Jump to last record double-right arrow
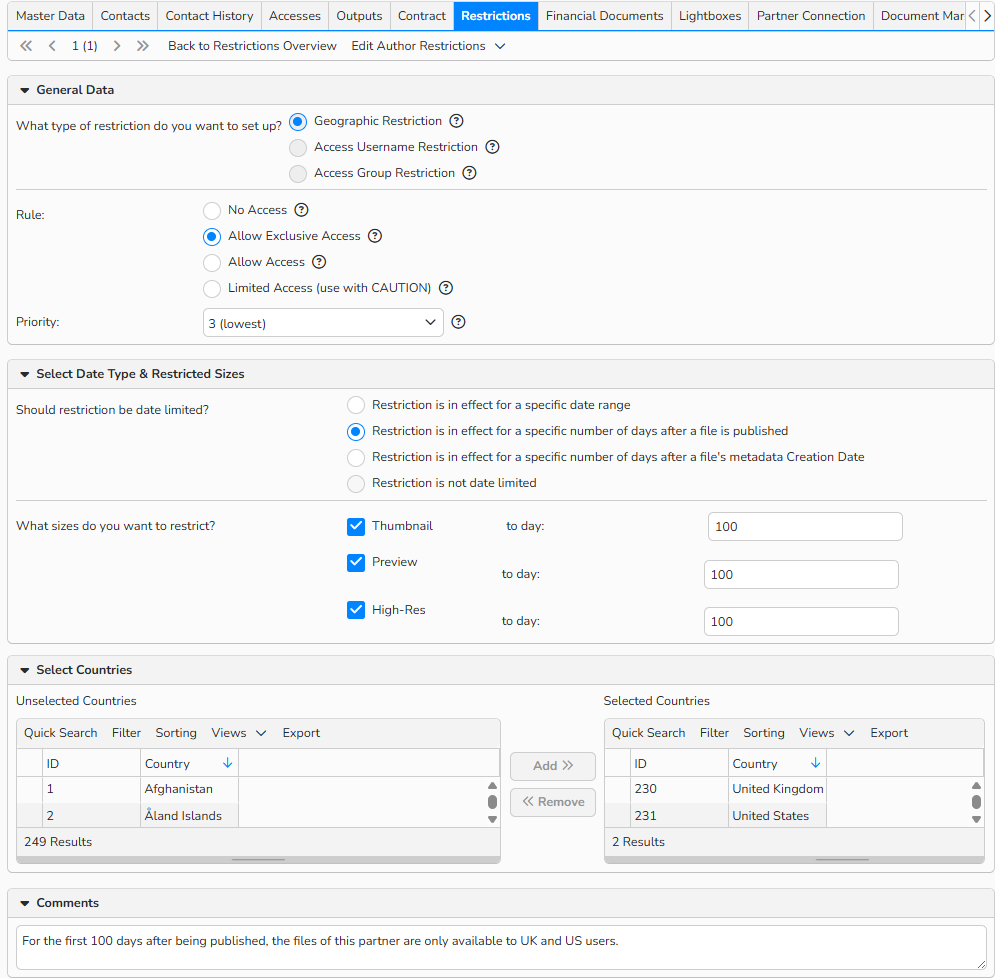Viewport: 995px width, 978px height. point(143,46)
